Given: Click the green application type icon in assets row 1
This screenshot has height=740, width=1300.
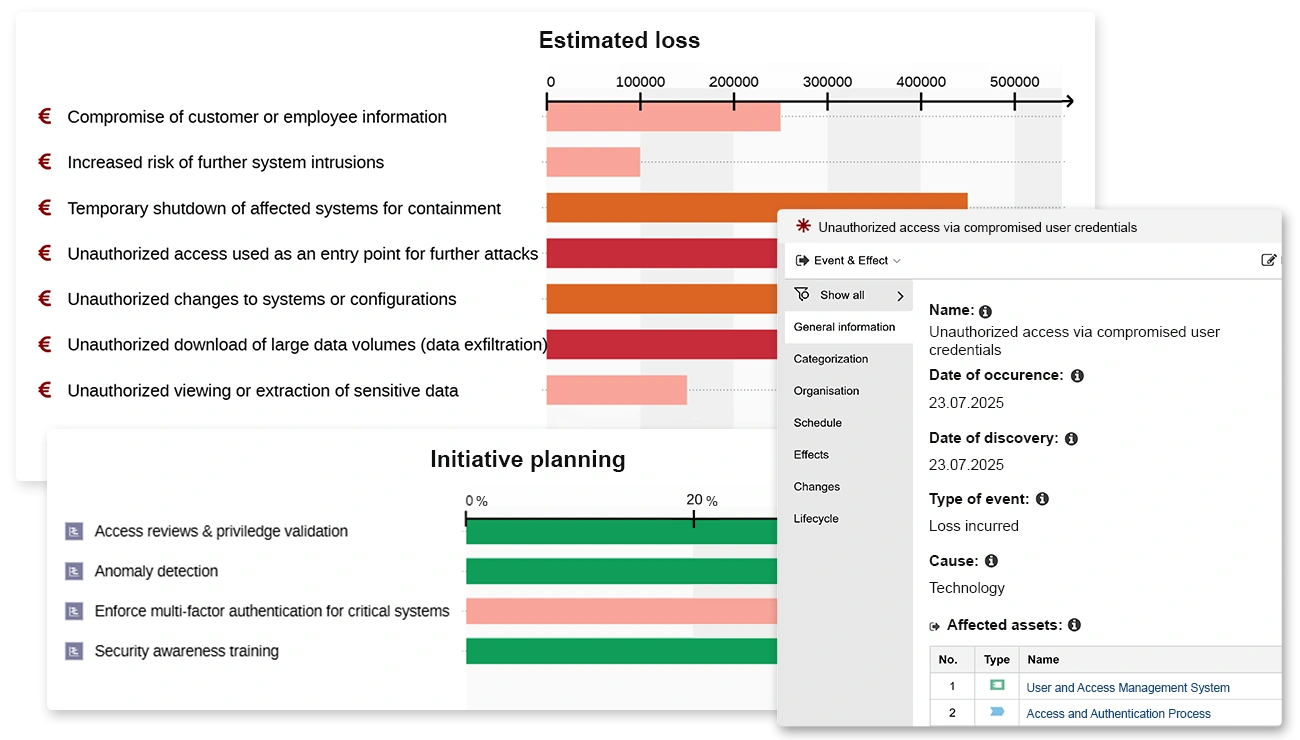Looking at the screenshot, I should pos(996,686).
